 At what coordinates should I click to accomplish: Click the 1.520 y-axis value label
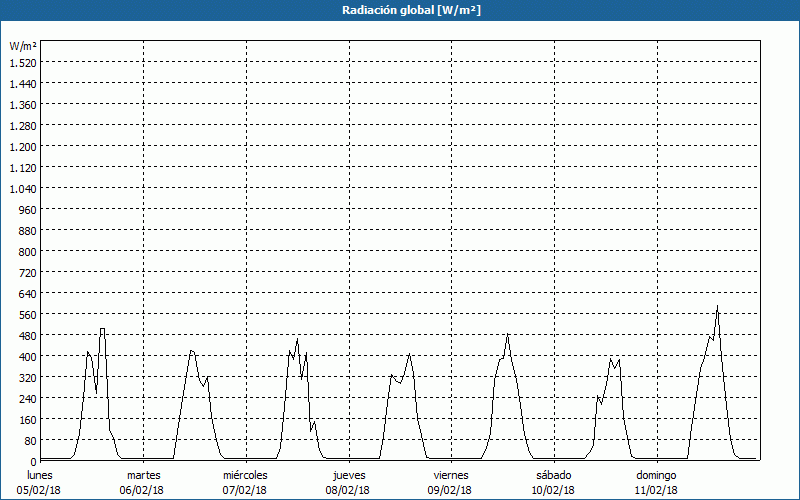click(x=22, y=62)
